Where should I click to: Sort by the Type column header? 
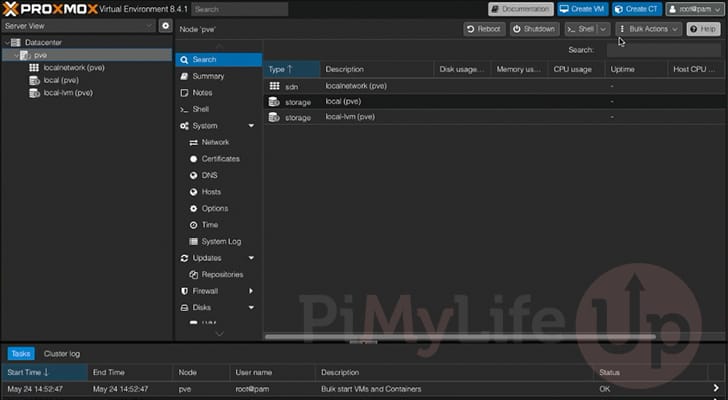tap(292, 69)
